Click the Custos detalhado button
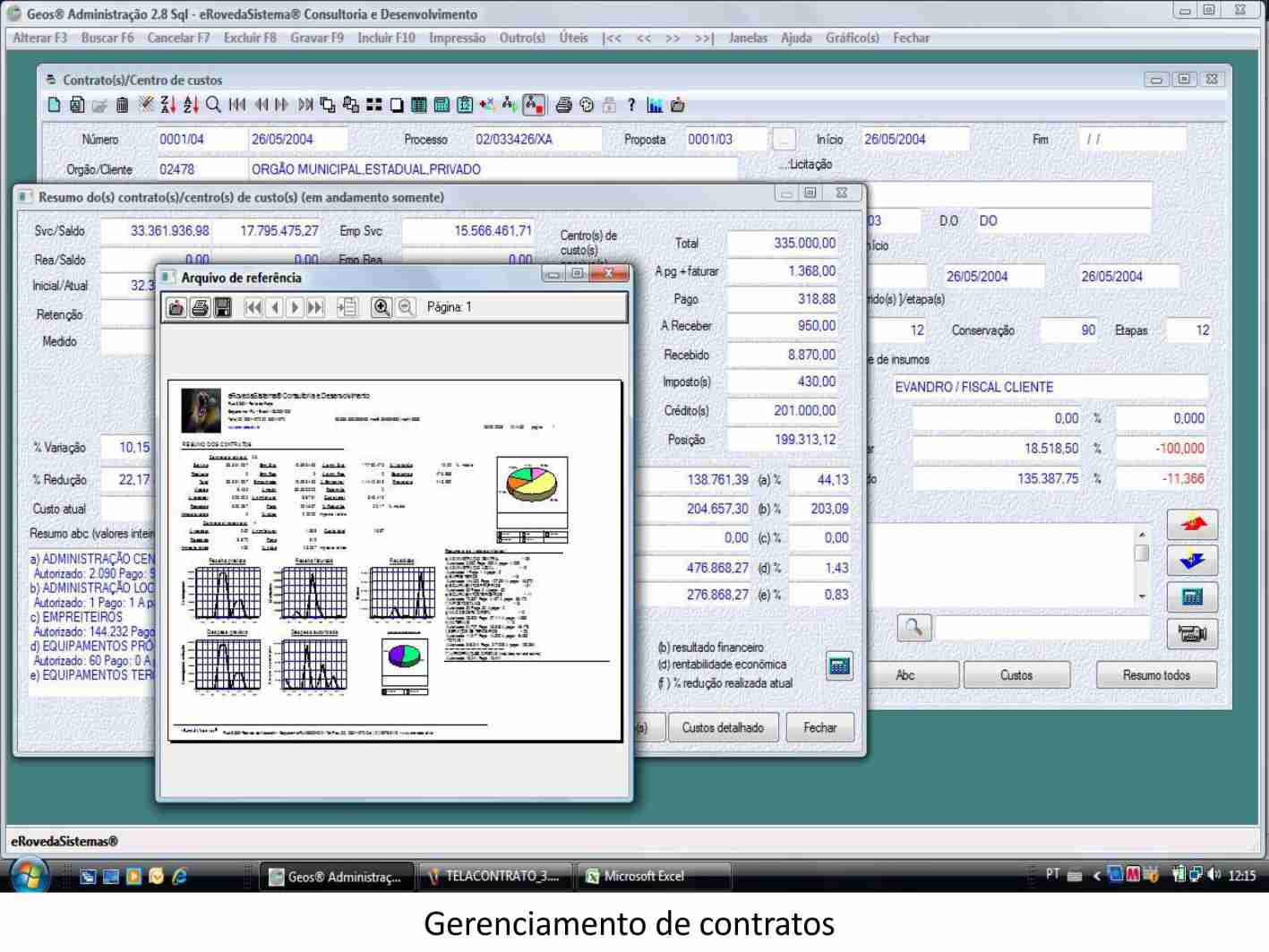 click(723, 727)
